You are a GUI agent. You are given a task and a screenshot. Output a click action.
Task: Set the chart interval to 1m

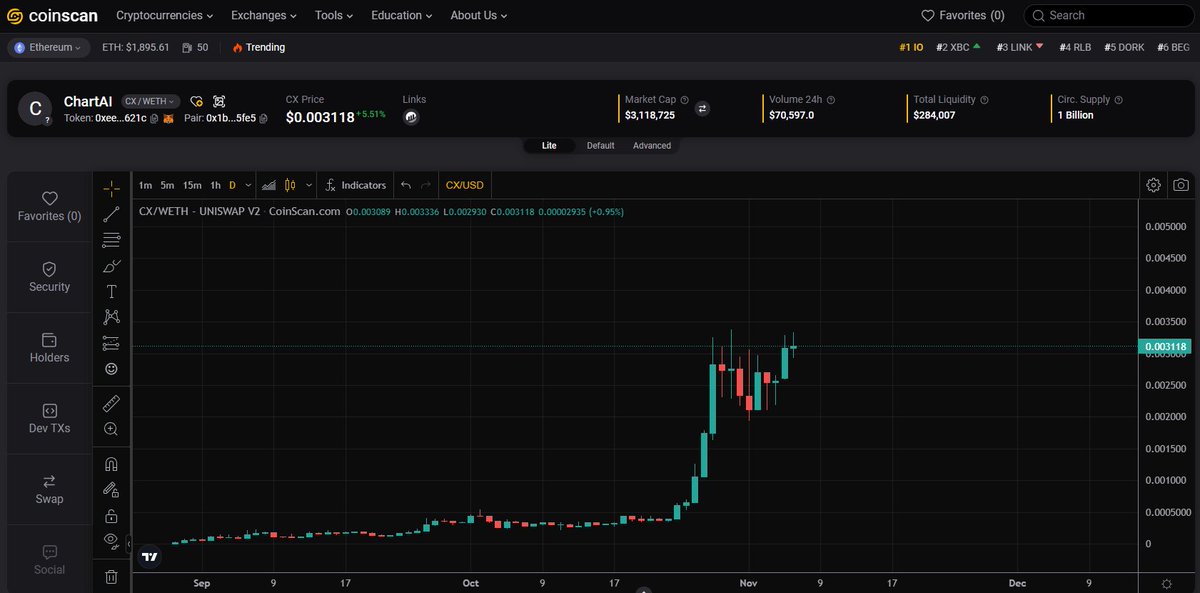click(x=145, y=185)
